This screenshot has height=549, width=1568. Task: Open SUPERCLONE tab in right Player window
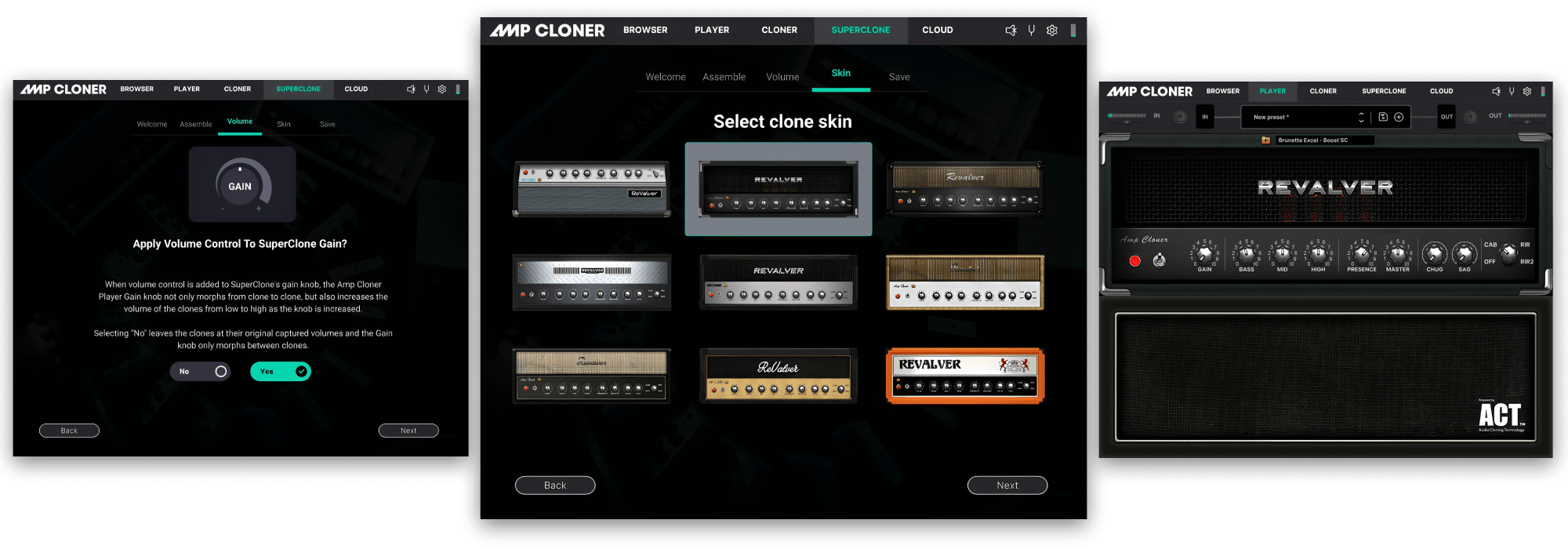tap(1384, 91)
